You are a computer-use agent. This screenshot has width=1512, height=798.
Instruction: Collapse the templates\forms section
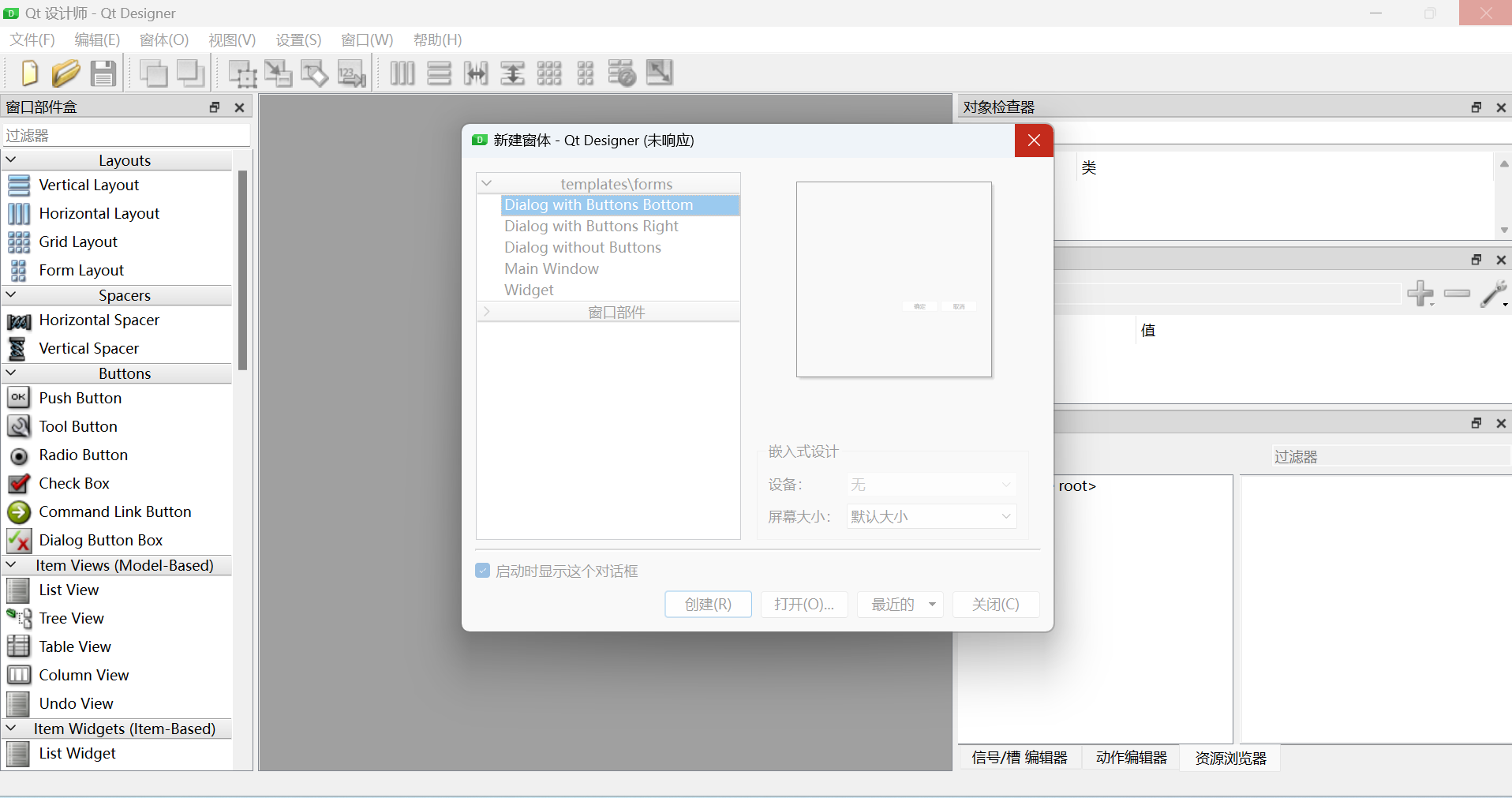pyautogui.click(x=487, y=182)
